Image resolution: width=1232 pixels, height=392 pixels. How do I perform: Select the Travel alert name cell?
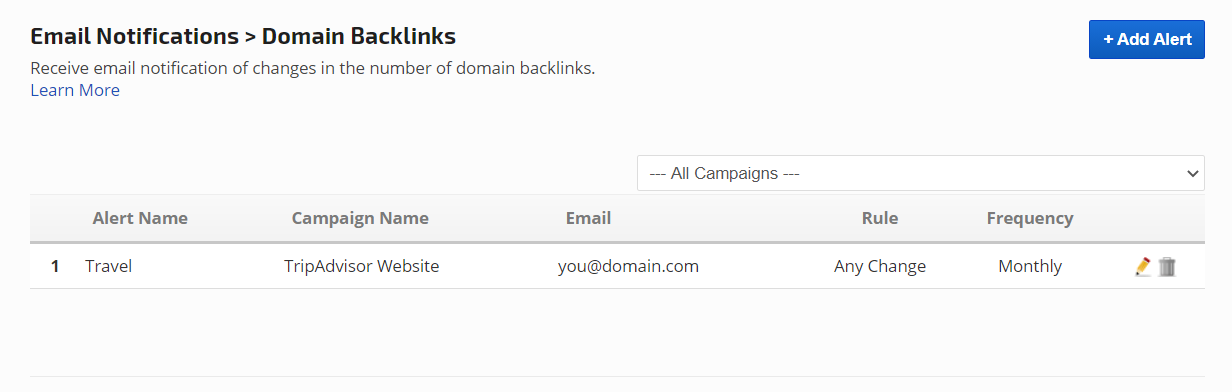[109, 267]
